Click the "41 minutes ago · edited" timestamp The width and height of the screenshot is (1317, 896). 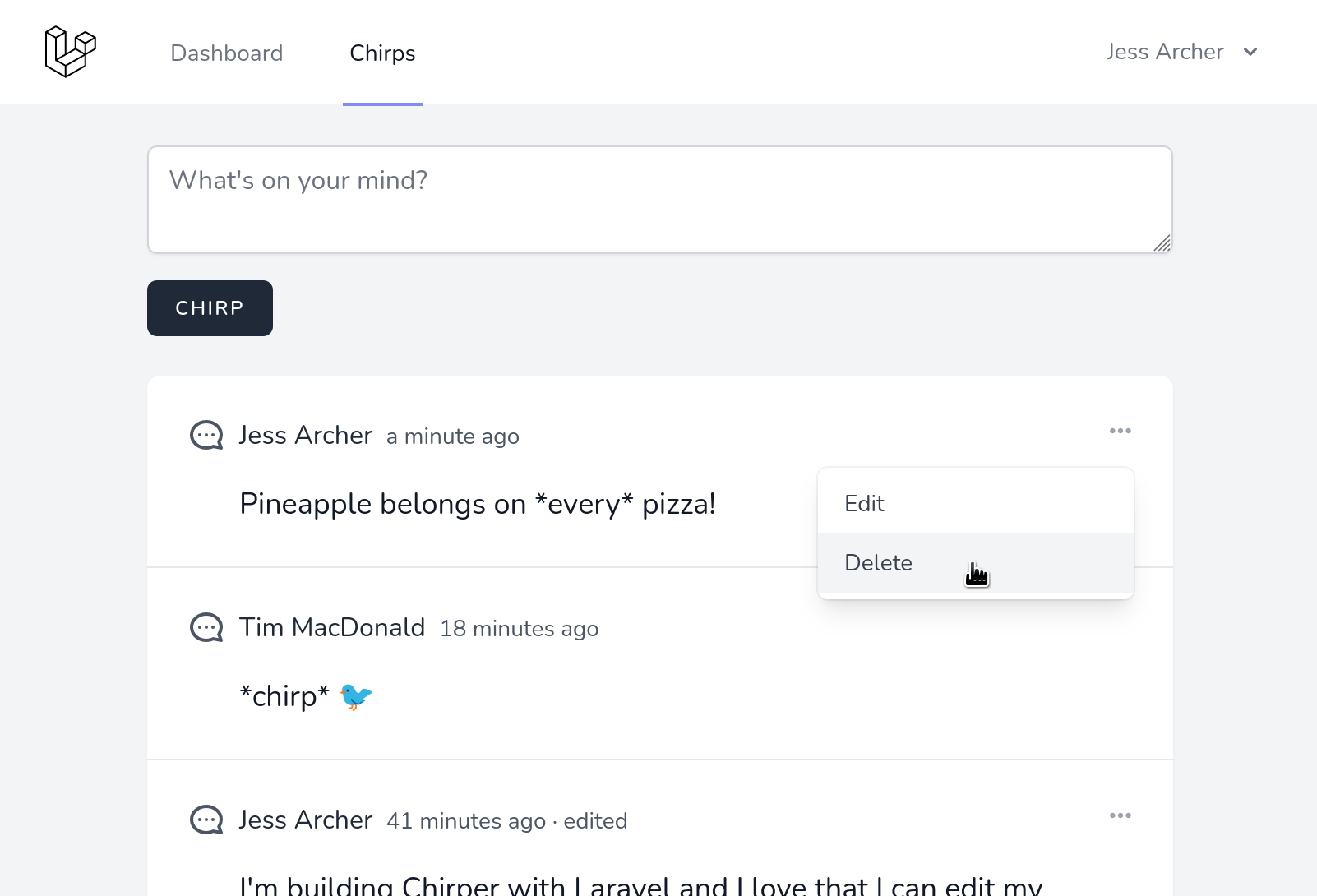(x=506, y=821)
